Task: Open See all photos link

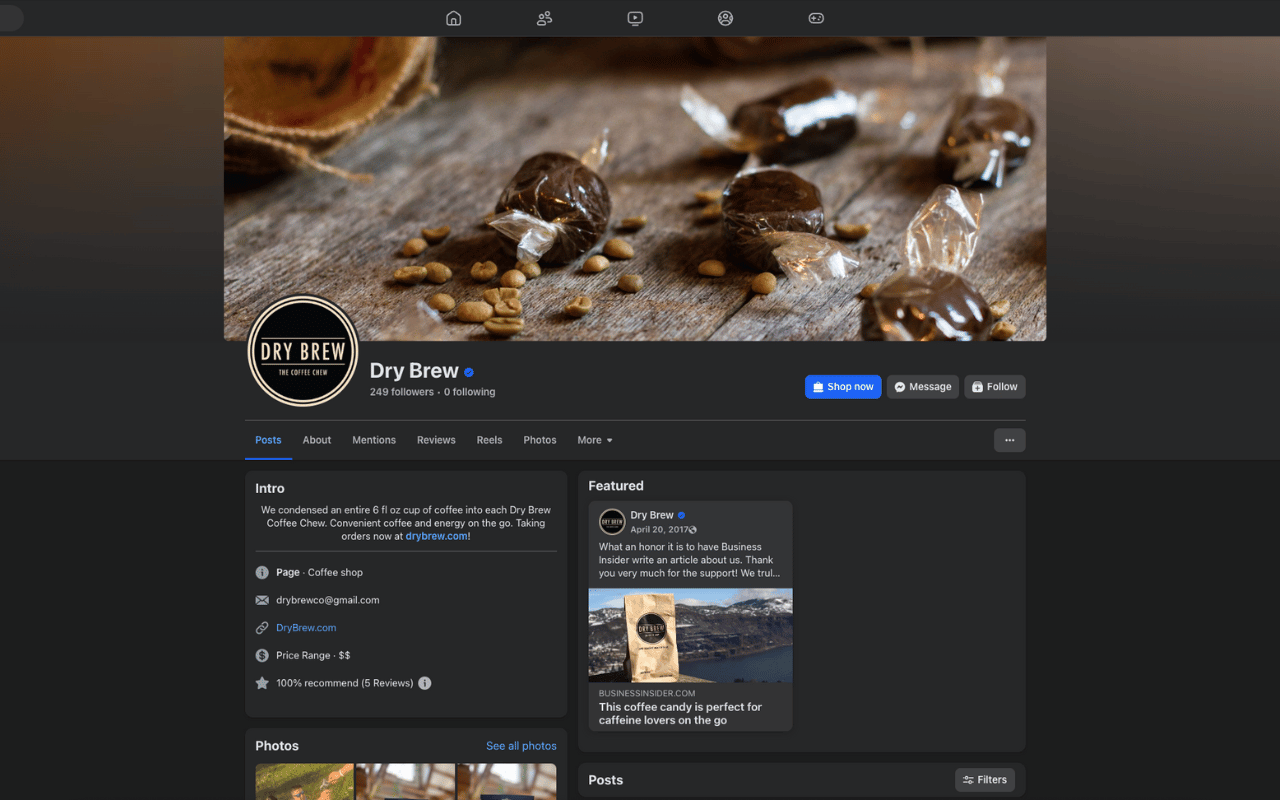Action: [521, 746]
